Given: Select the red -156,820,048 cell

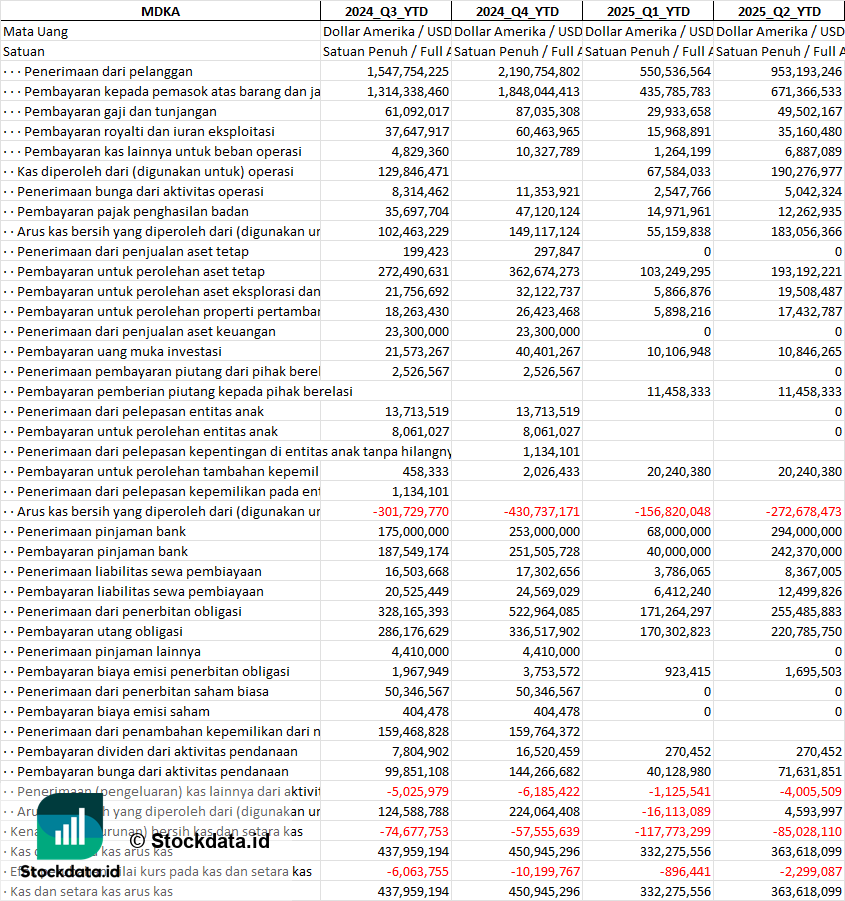Looking at the screenshot, I should 648,511.
